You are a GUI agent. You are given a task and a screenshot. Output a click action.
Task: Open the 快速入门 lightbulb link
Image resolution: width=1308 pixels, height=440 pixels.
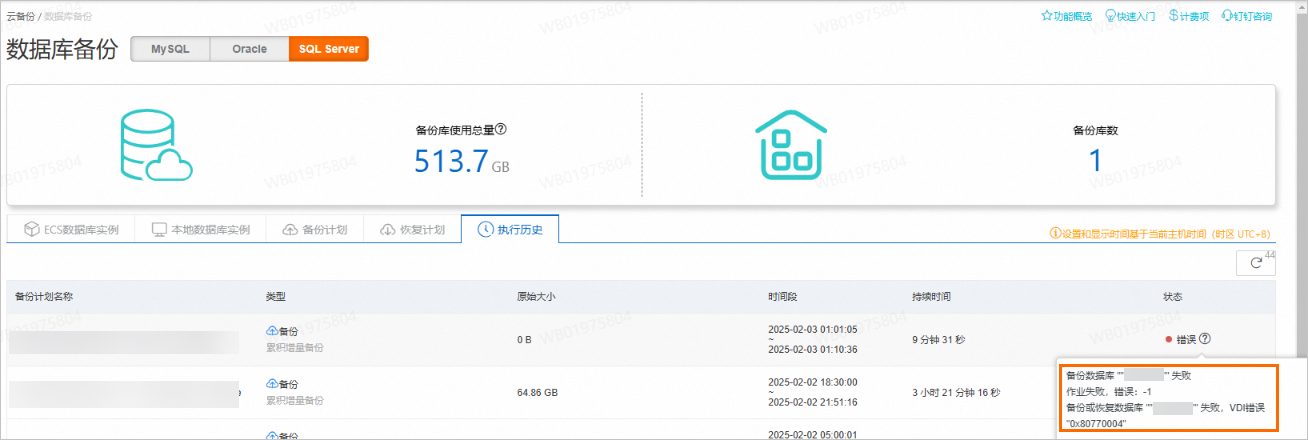(x=1130, y=16)
